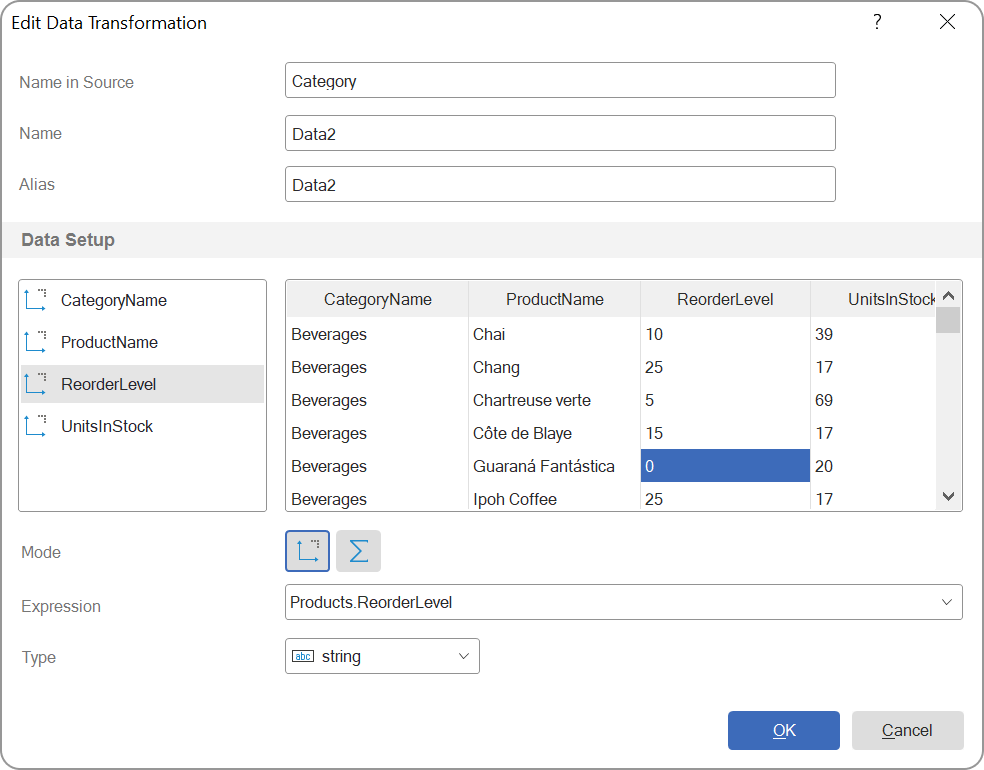
Task: Dismiss the dialog using Cancel
Action: [x=907, y=730]
